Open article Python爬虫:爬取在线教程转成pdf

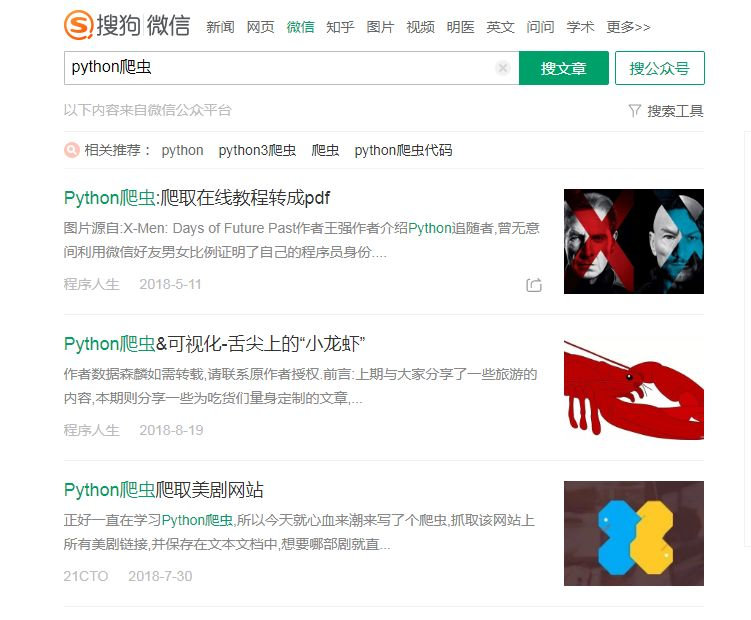(x=197, y=198)
